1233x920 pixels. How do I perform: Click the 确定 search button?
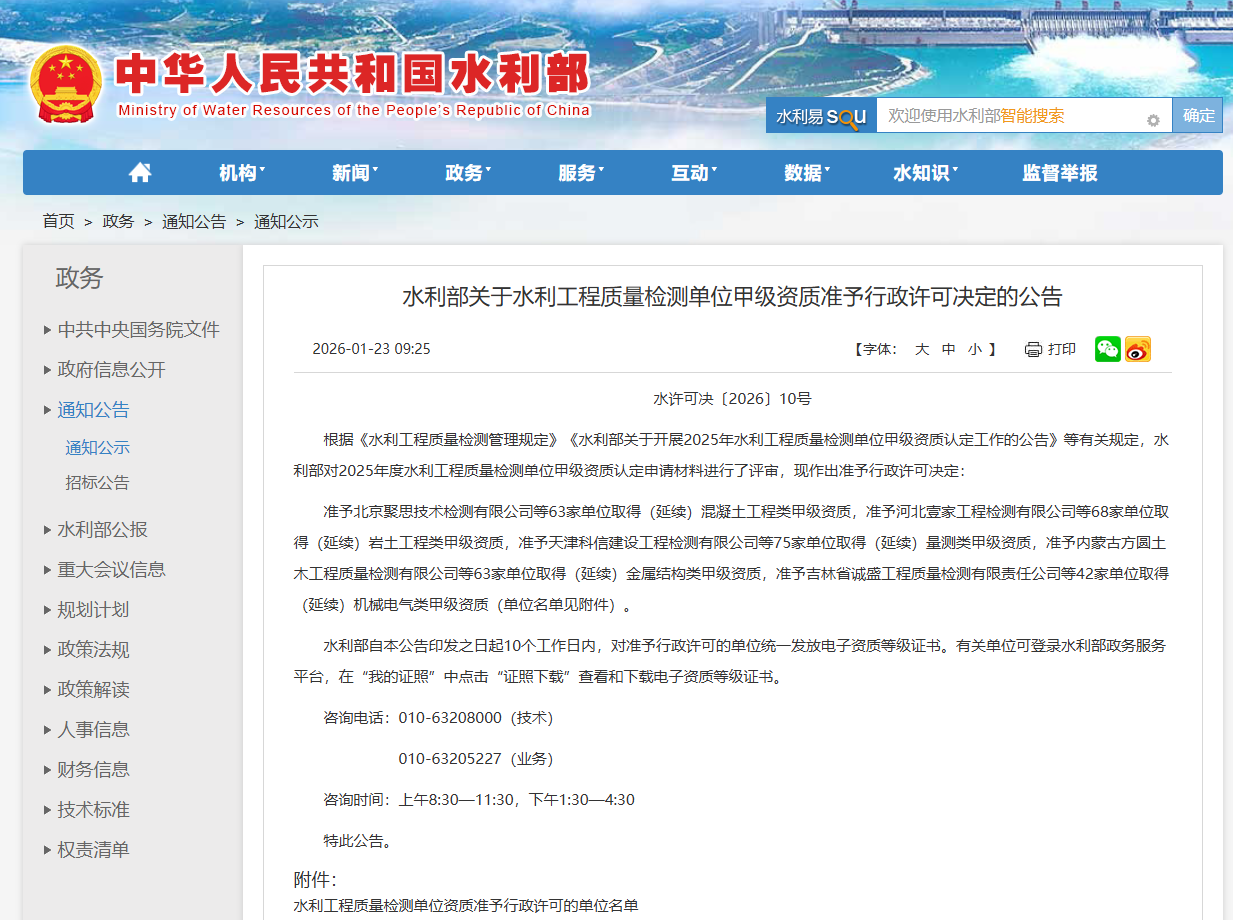1198,115
